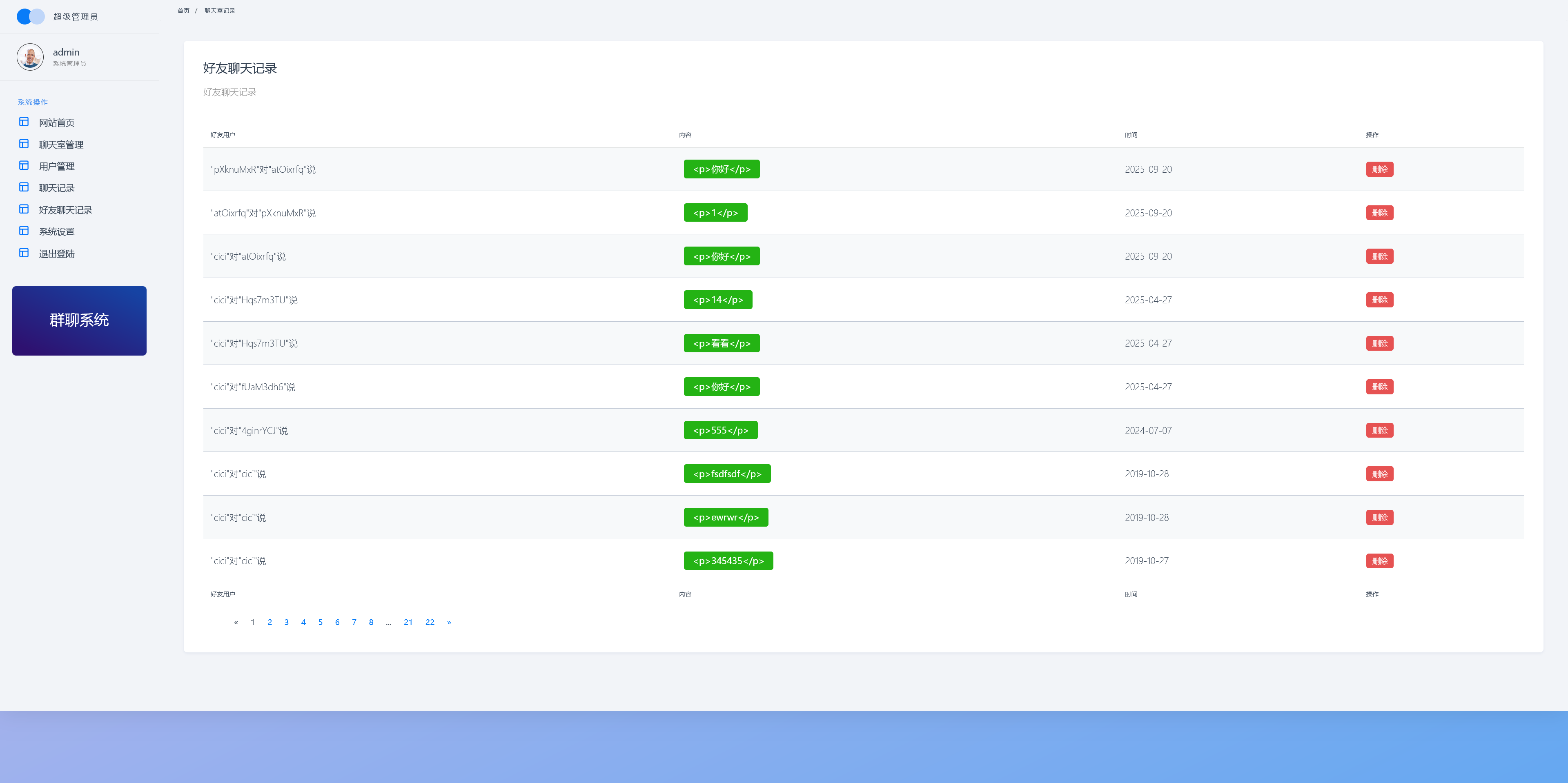This screenshot has width=1568, height=783.
Task: Click the admin avatar photo
Action: 30,57
